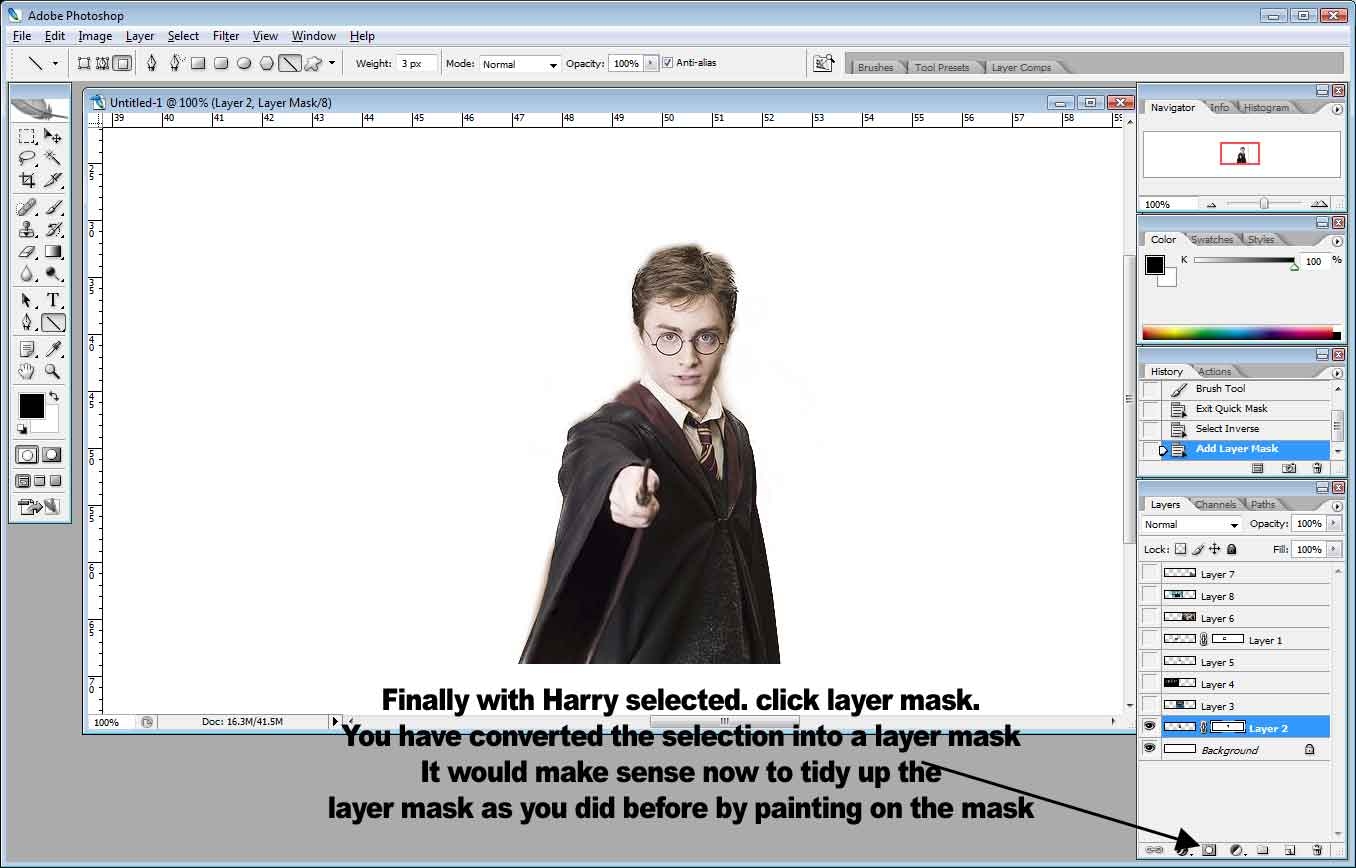
Task: Select the Slice tool
Action: tap(53, 180)
